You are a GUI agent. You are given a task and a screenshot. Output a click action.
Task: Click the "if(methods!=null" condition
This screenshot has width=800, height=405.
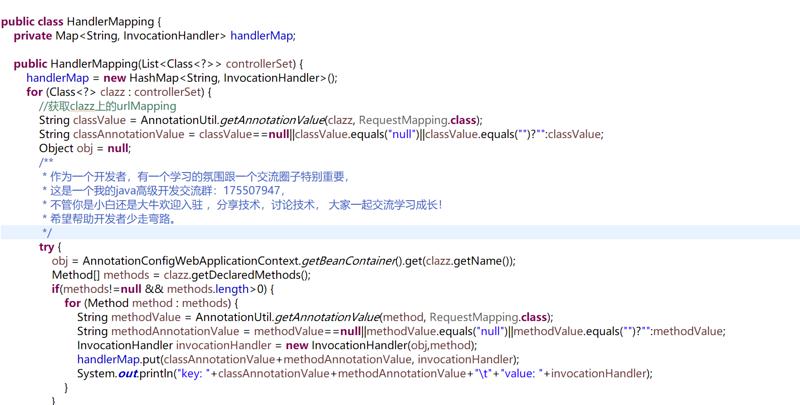pyautogui.click(x=96, y=289)
